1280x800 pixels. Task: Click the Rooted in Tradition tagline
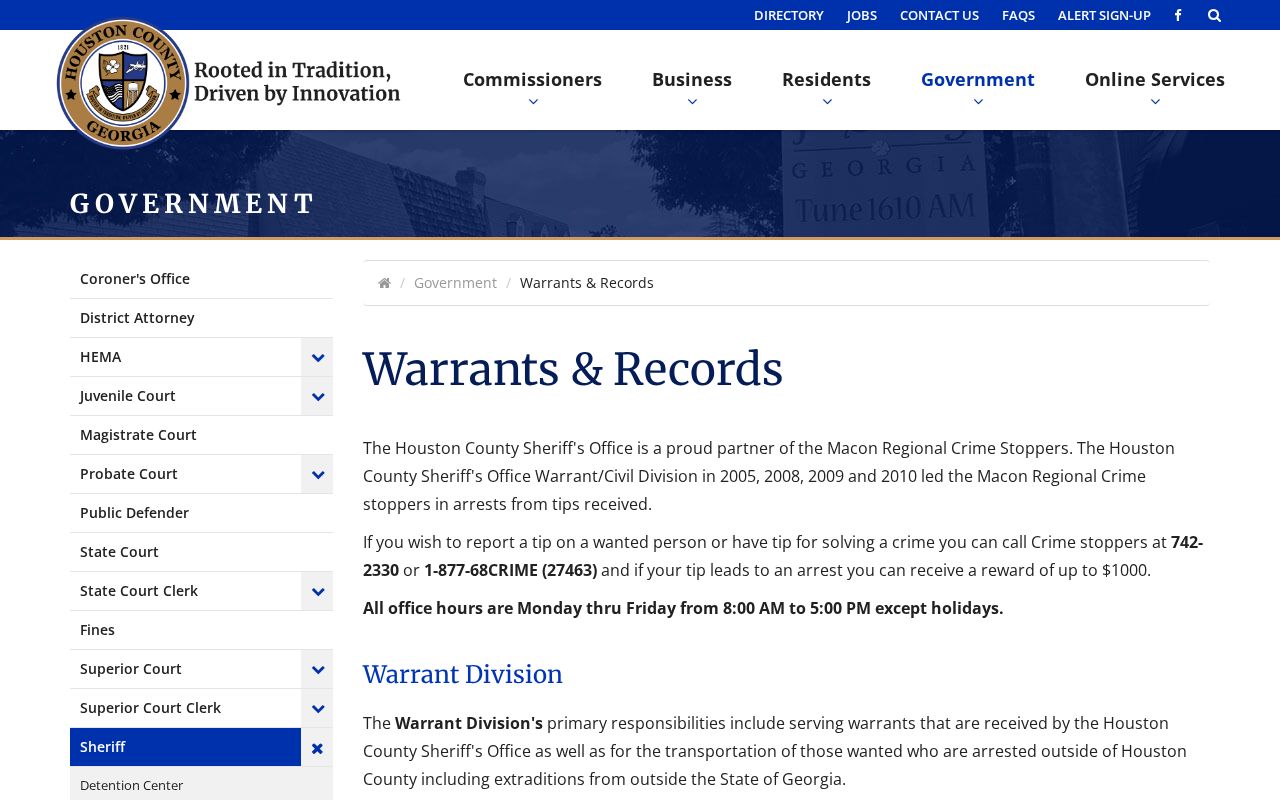297,82
